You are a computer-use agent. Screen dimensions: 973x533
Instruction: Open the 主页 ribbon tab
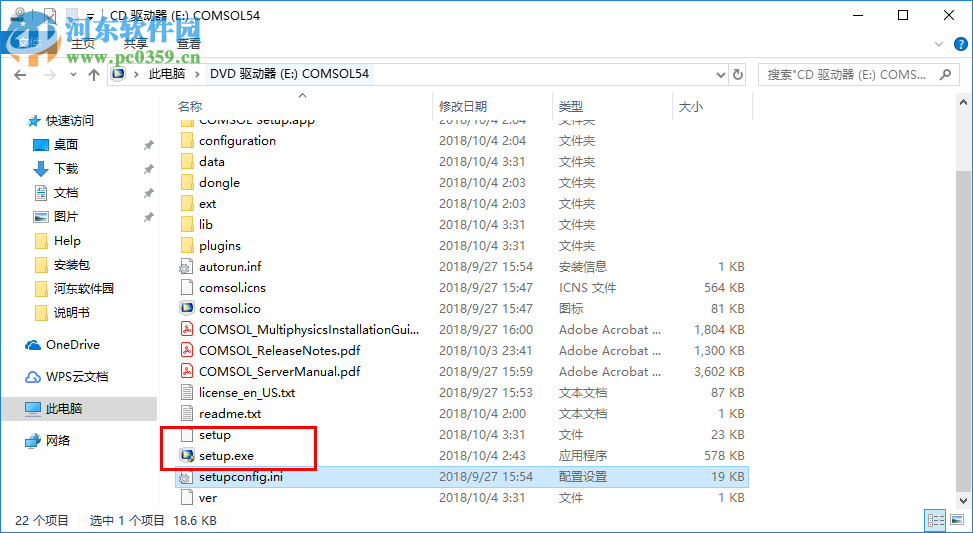[x=83, y=44]
